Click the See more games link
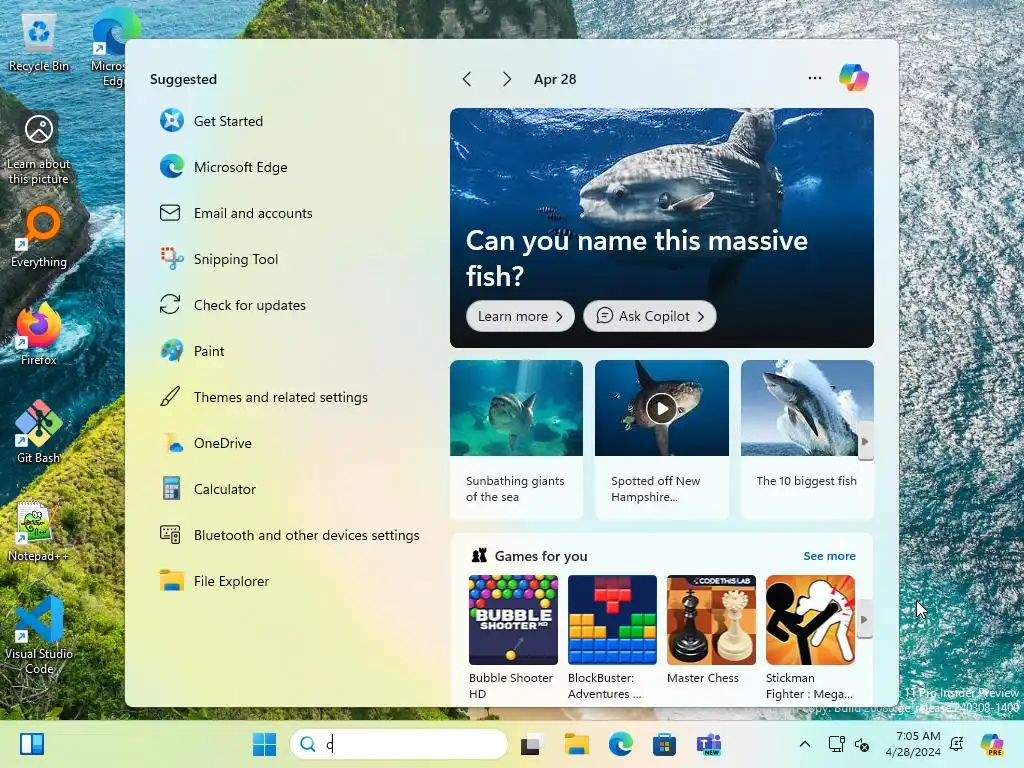1024x768 pixels. (829, 556)
